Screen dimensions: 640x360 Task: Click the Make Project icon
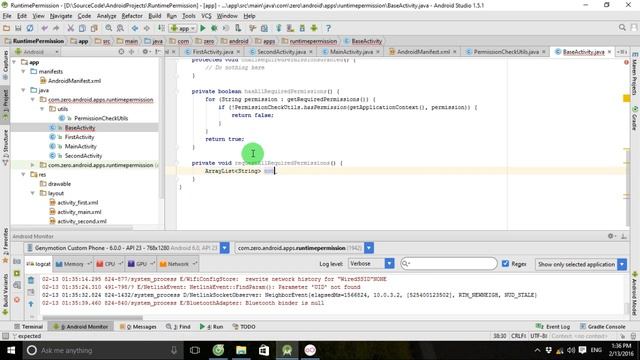tap(161, 28)
